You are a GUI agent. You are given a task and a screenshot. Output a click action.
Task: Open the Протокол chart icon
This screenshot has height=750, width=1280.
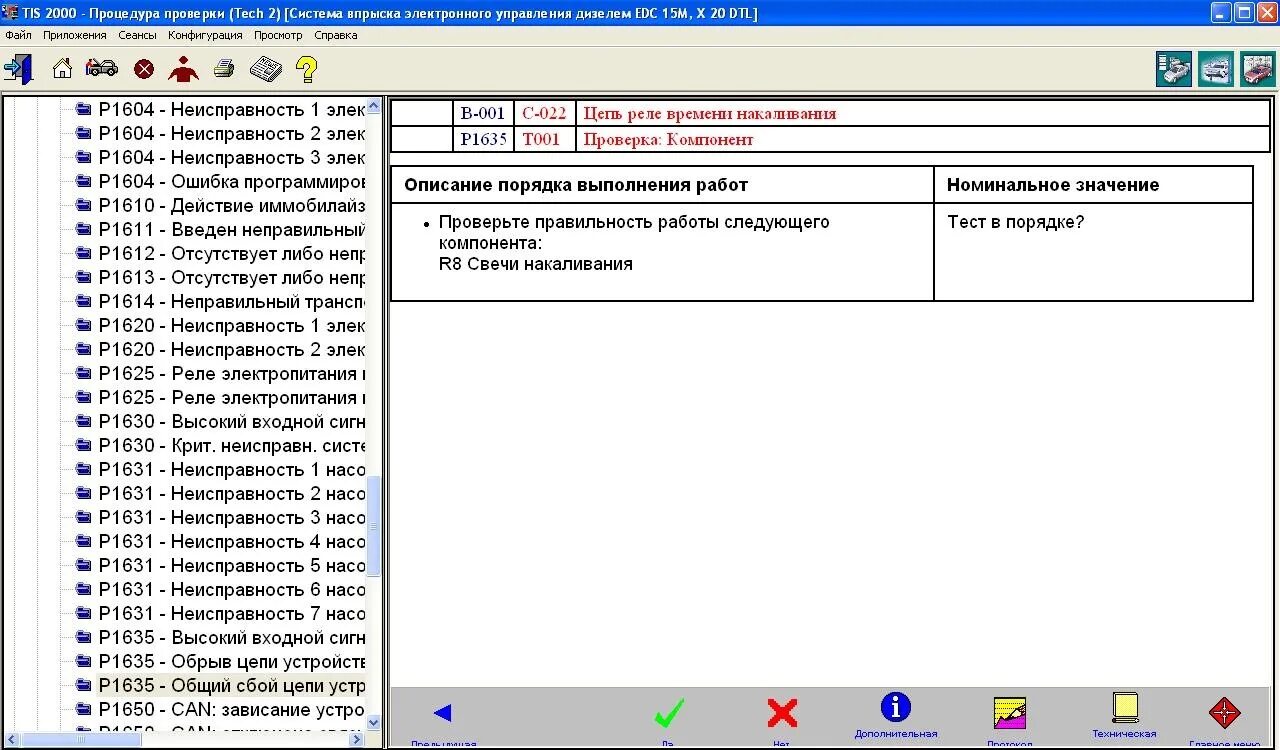click(1010, 713)
